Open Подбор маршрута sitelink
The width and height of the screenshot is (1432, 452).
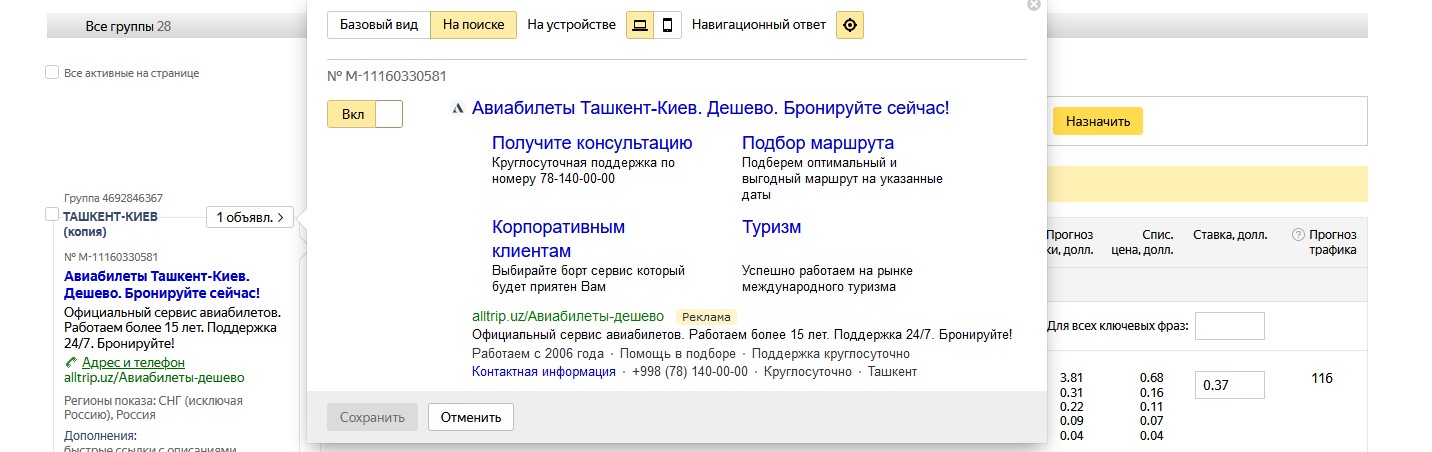pyautogui.click(x=818, y=143)
